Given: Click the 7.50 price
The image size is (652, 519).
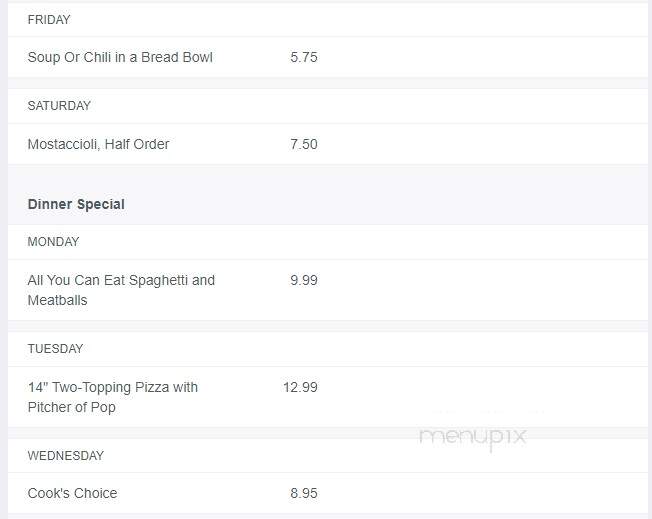Looking at the screenshot, I should (x=304, y=144).
